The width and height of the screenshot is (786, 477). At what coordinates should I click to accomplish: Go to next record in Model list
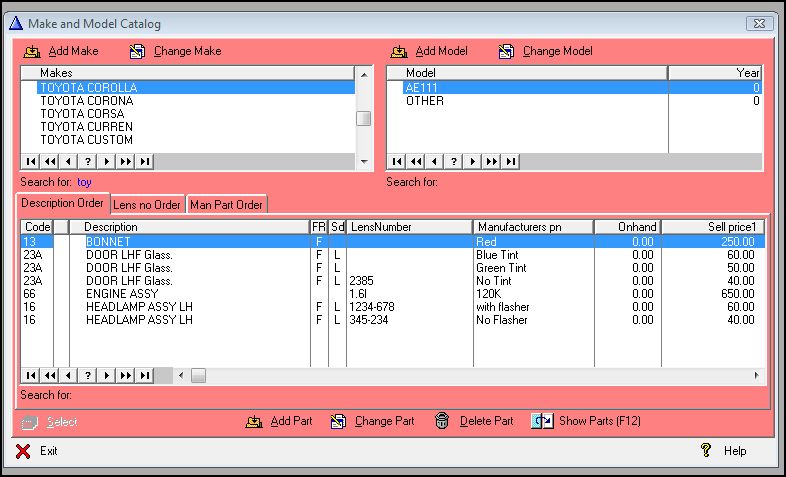coord(473,161)
